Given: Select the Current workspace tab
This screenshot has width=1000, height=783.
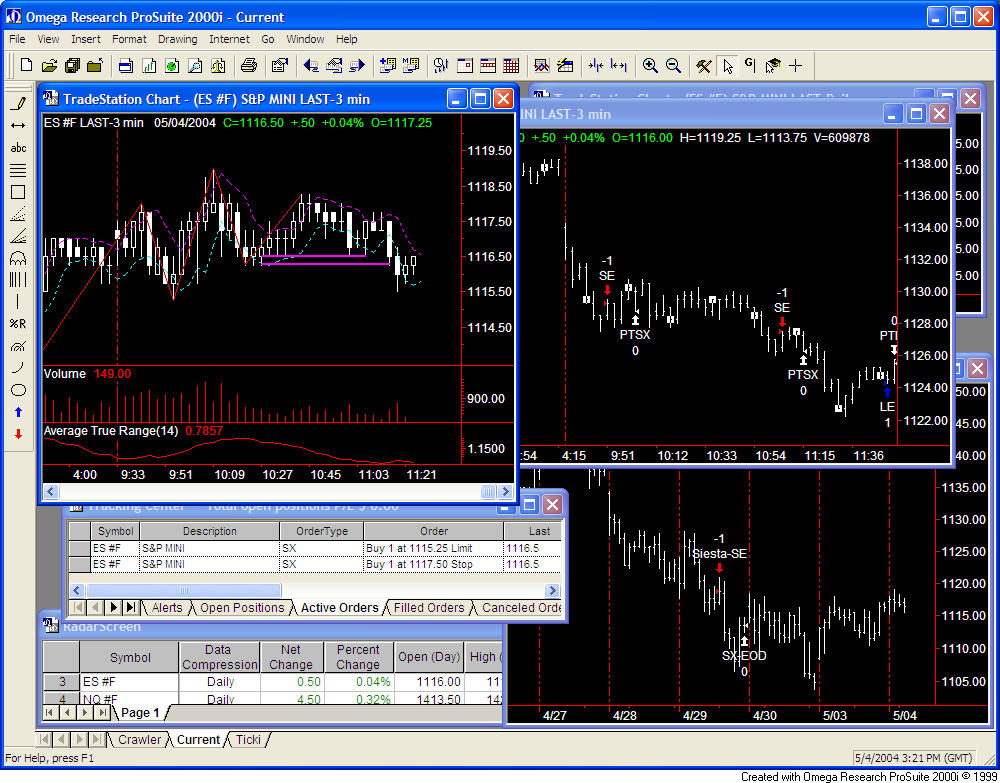Looking at the screenshot, I should (x=198, y=740).
